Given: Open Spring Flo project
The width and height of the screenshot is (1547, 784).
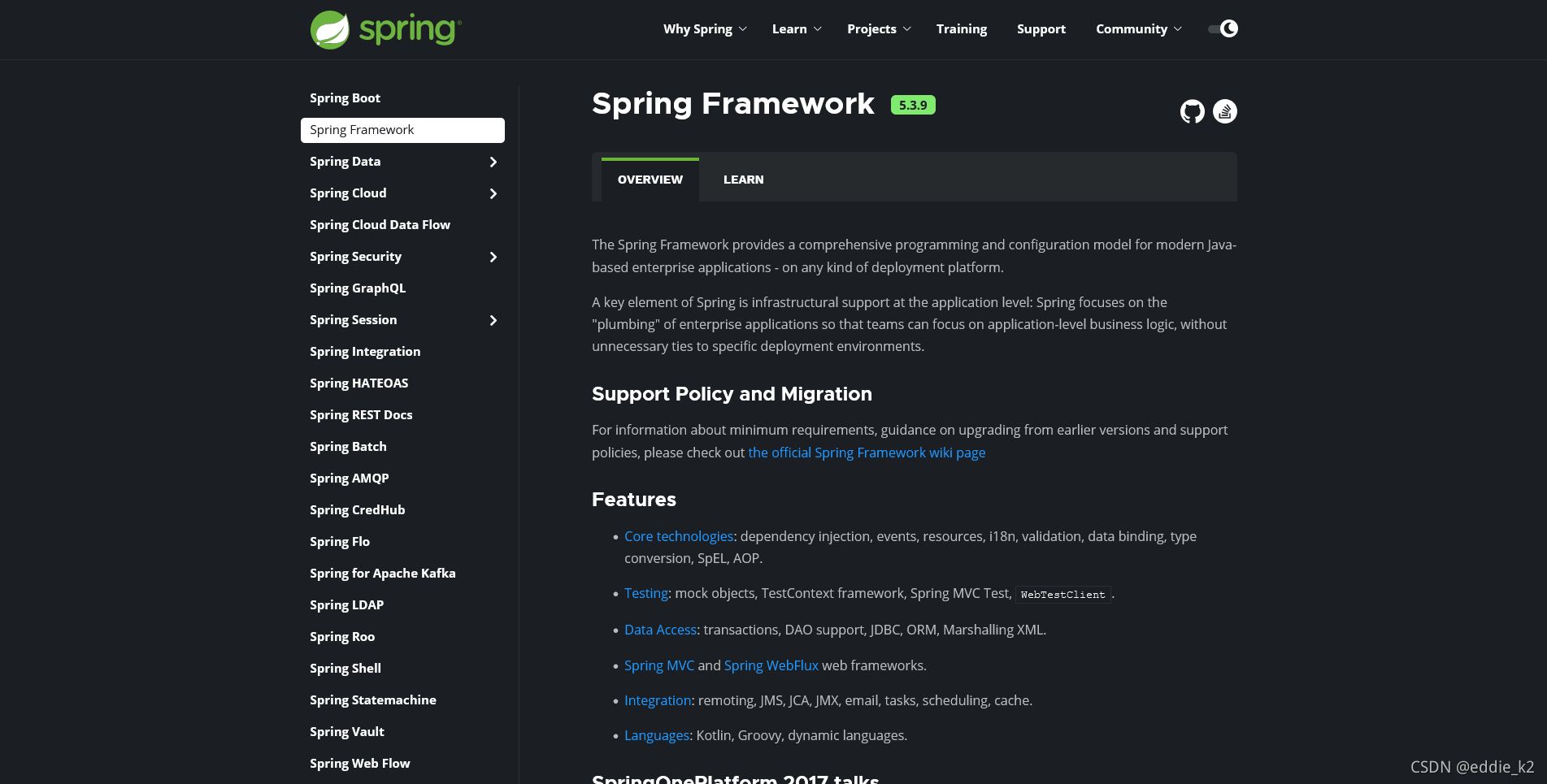Looking at the screenshot, I should (340, 542).
